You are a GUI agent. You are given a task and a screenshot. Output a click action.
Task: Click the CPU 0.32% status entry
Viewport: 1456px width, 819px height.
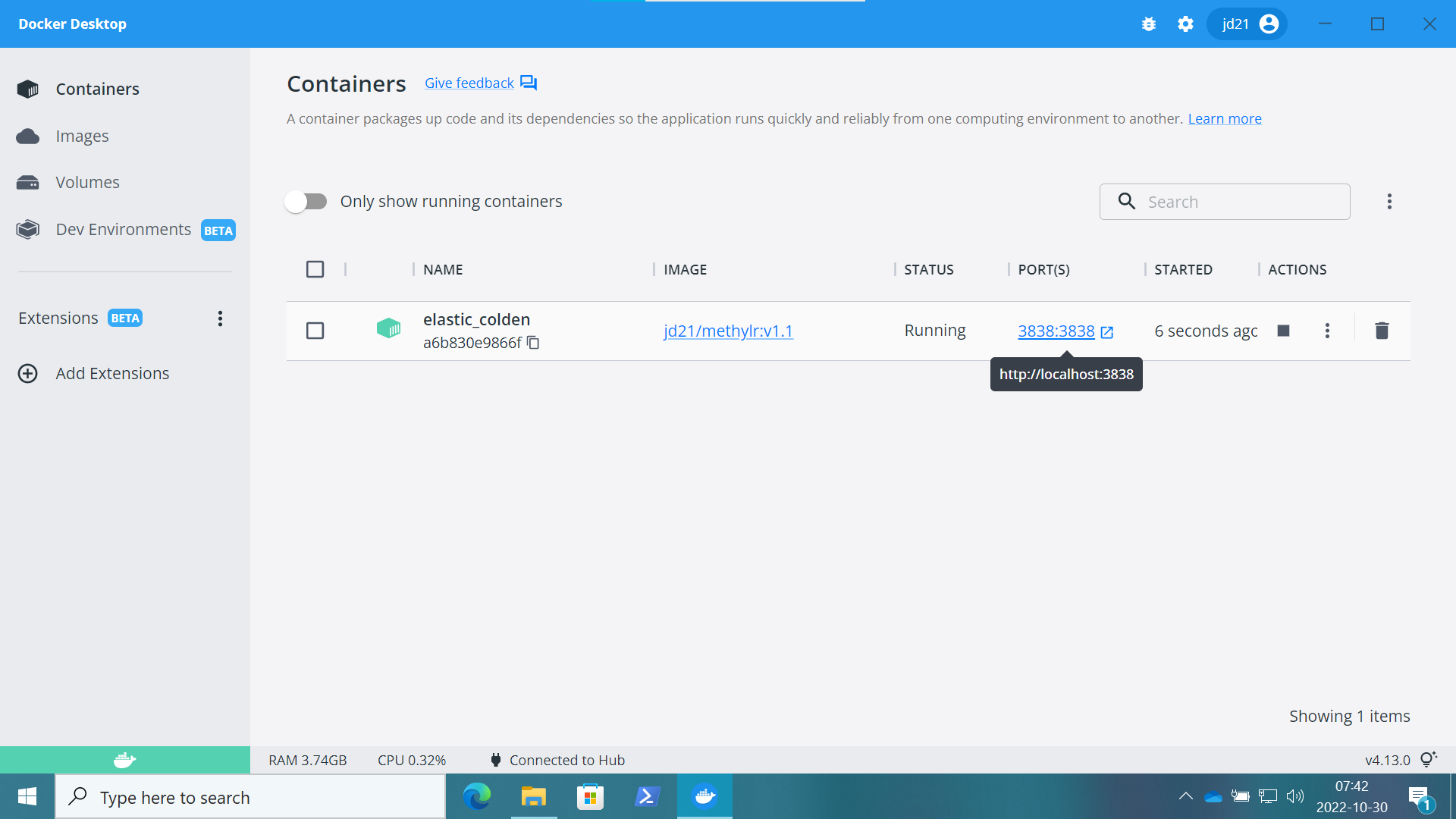tap(412, 760)
